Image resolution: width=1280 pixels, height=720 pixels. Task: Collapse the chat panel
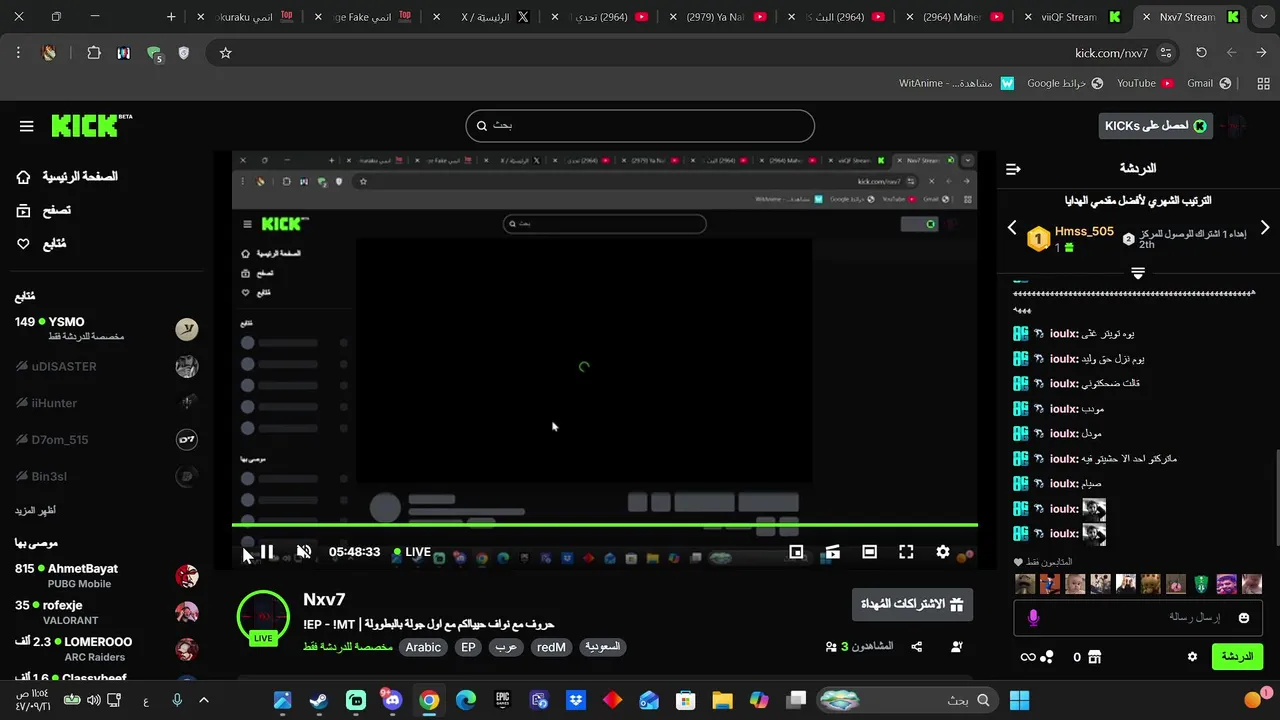(x=1013, y=169)
